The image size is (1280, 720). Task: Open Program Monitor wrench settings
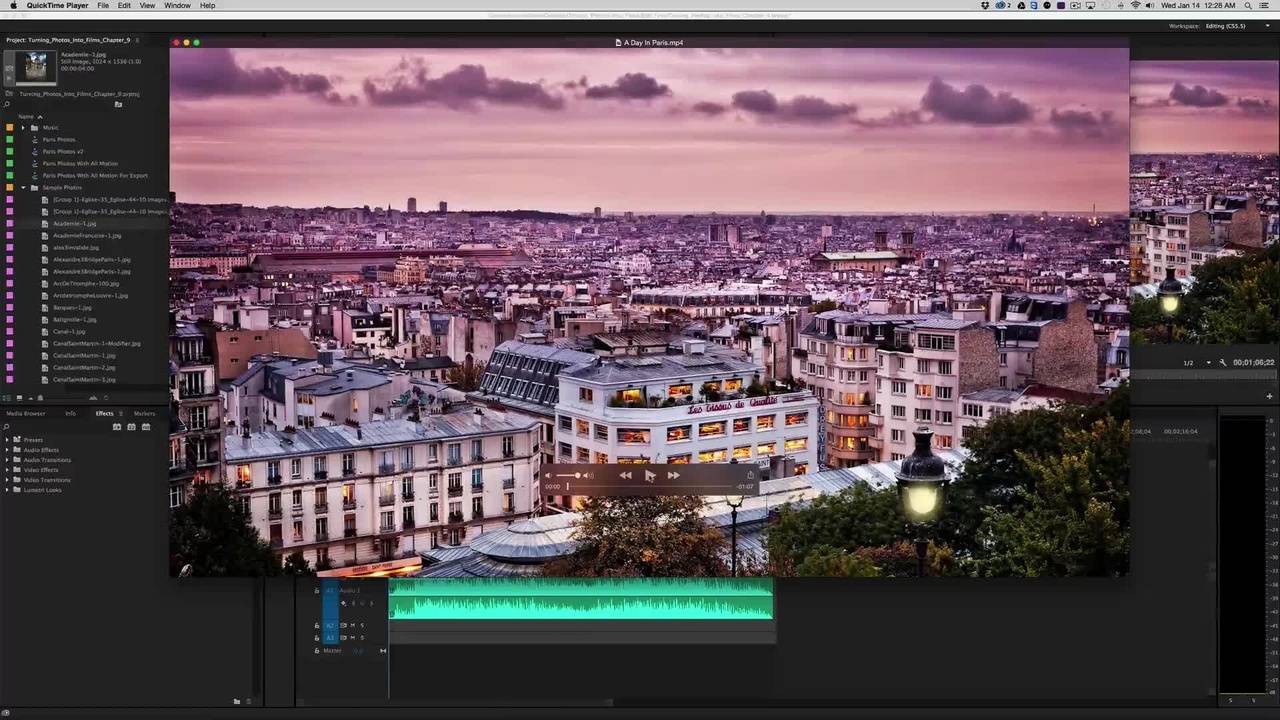1223,363
